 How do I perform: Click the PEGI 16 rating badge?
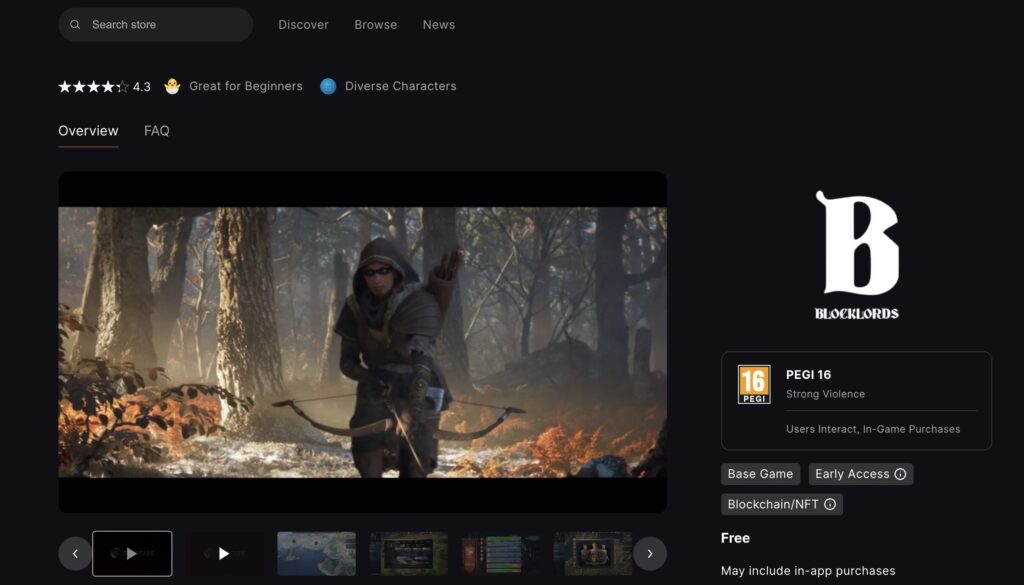(x=754, y=385)
